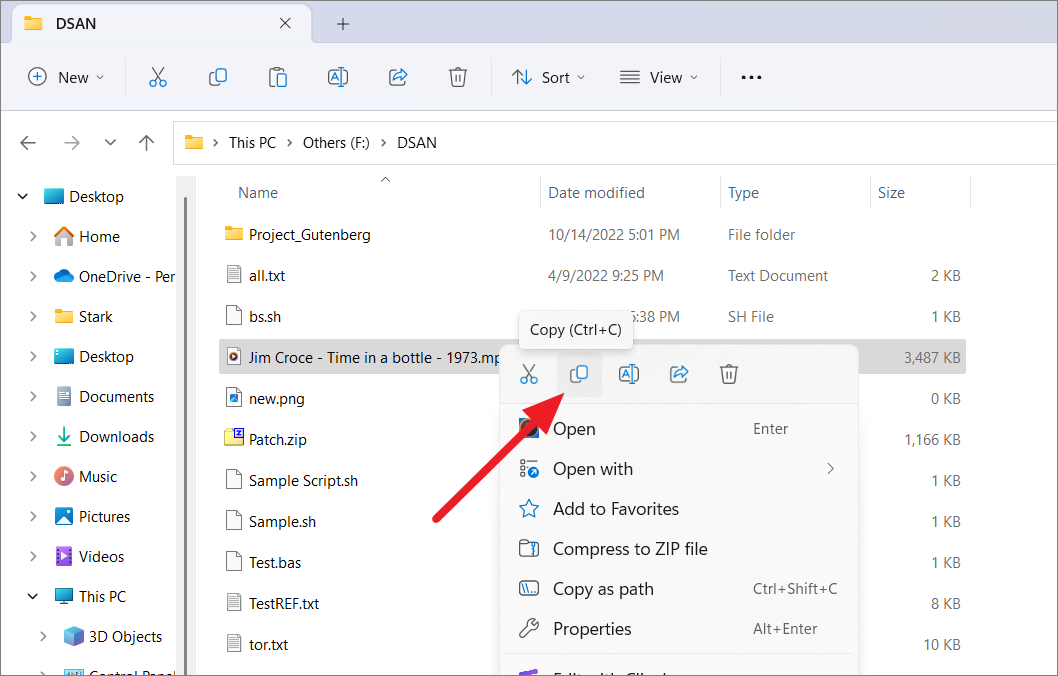This screenshot has height=676, width=1058.
Task: Select the tor.txt file
Action: [268, 645]
